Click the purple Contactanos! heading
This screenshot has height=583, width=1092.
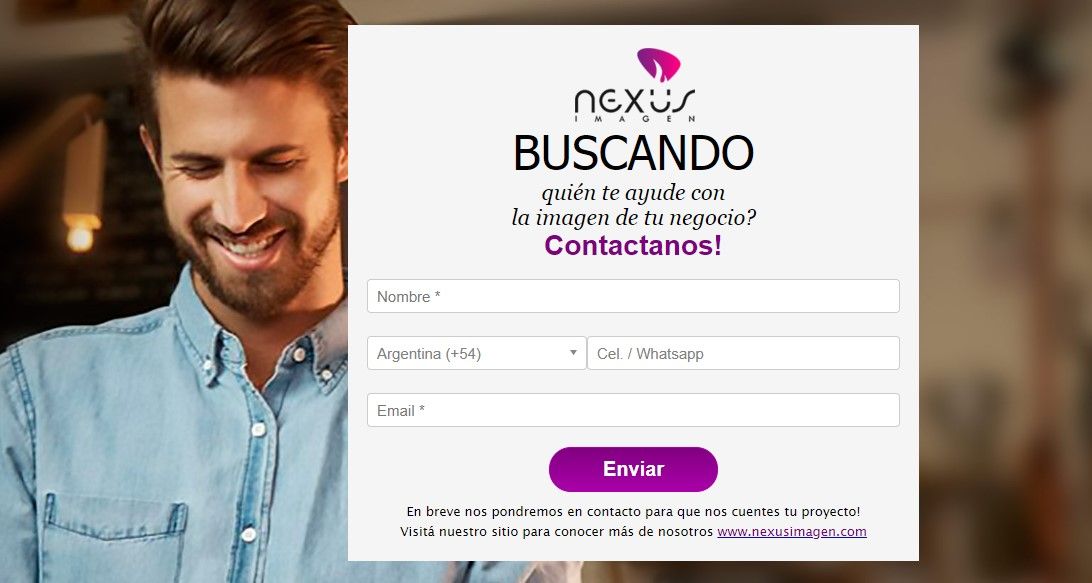click(x=633, y=246)
